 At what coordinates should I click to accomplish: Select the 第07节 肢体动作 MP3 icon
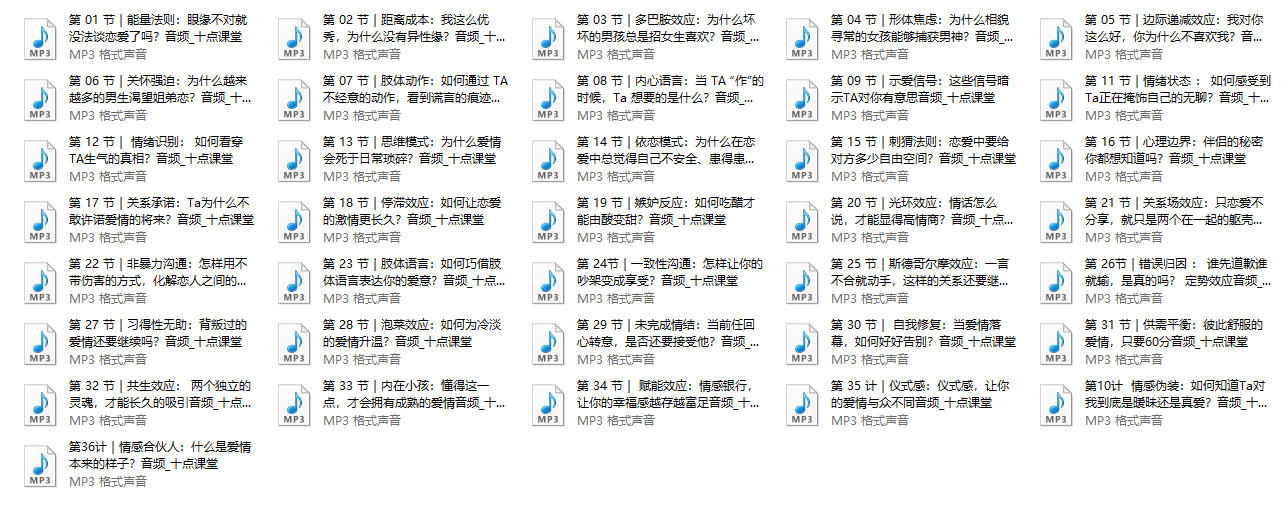(294, 97)
